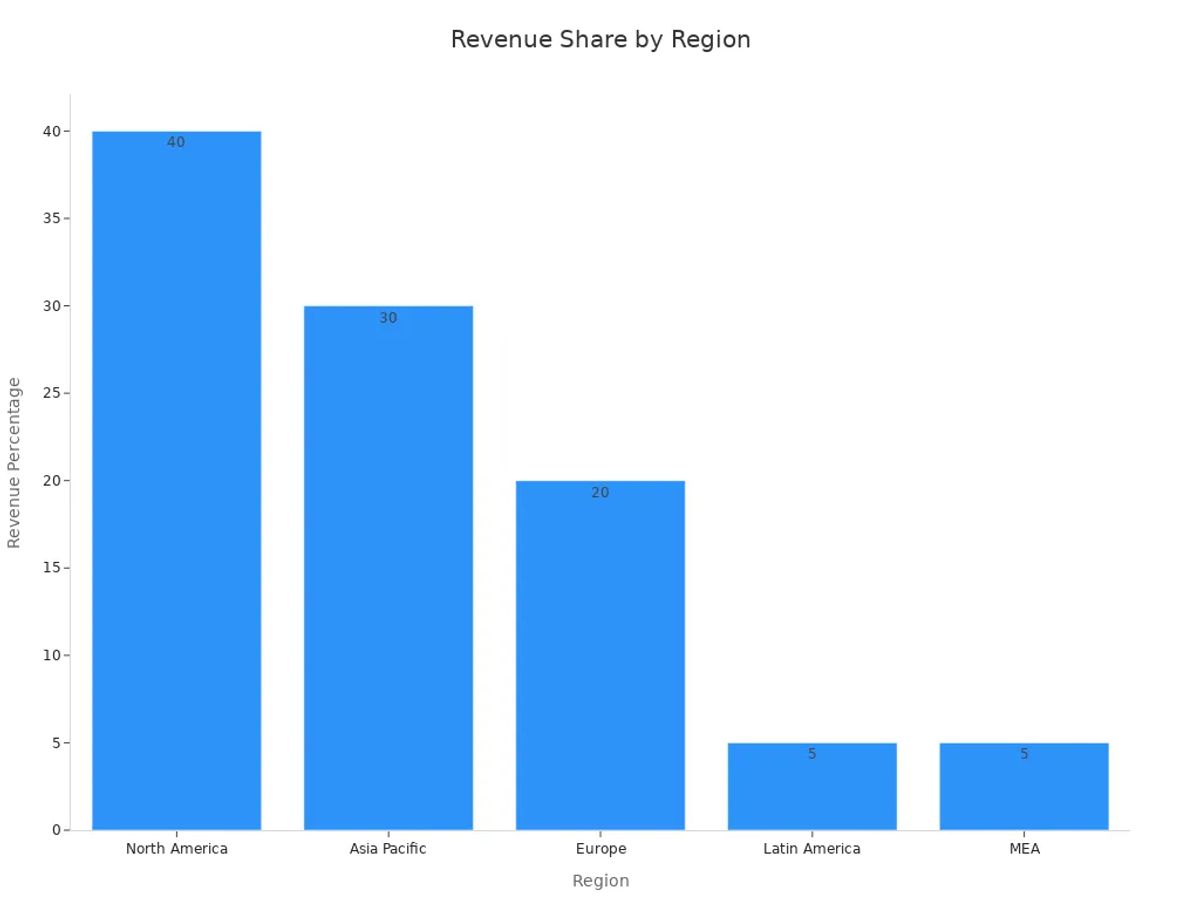Screen dimensions: 1200x900
Task: Select the chart title Revenue Share by Region
Action: pos(600,39)
